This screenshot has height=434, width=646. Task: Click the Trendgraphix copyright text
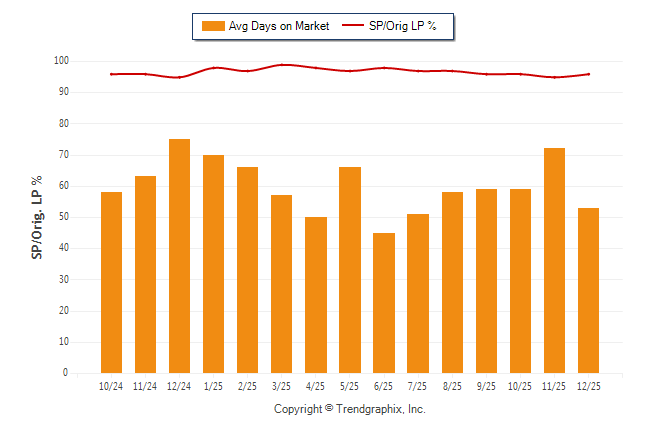[x=350, y=409]
